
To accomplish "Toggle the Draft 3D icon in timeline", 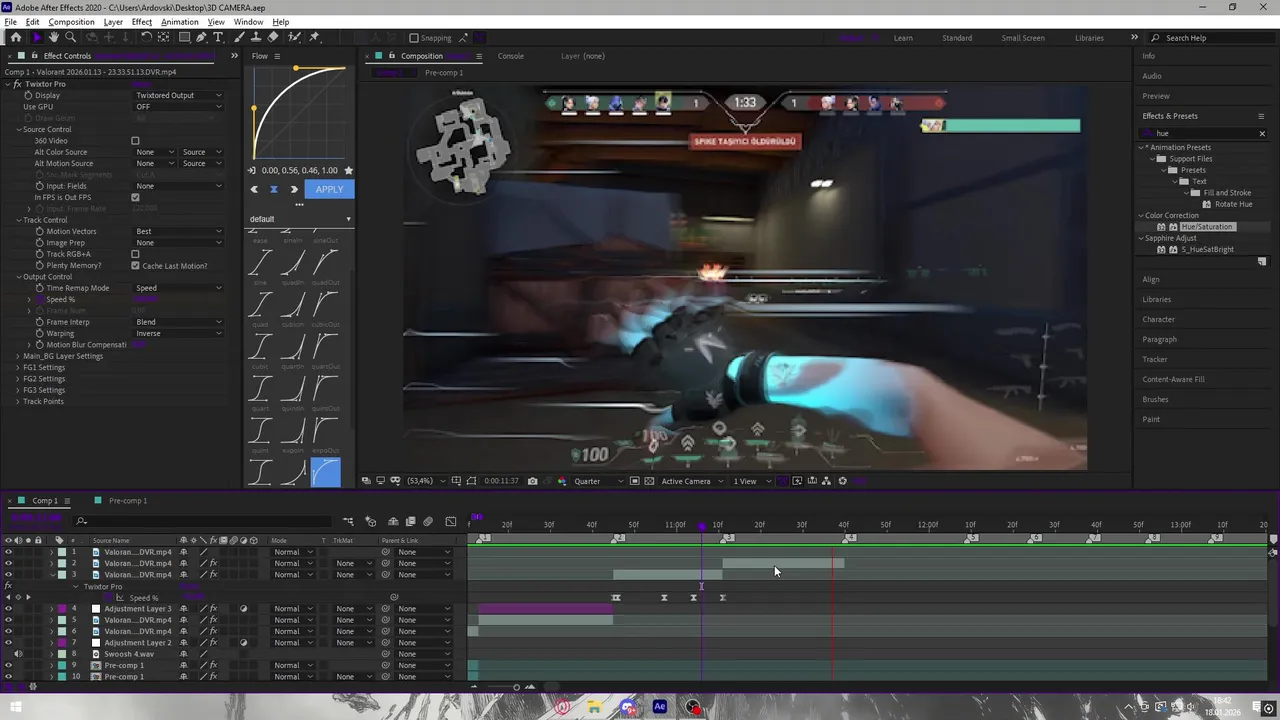I will point(370,521).
